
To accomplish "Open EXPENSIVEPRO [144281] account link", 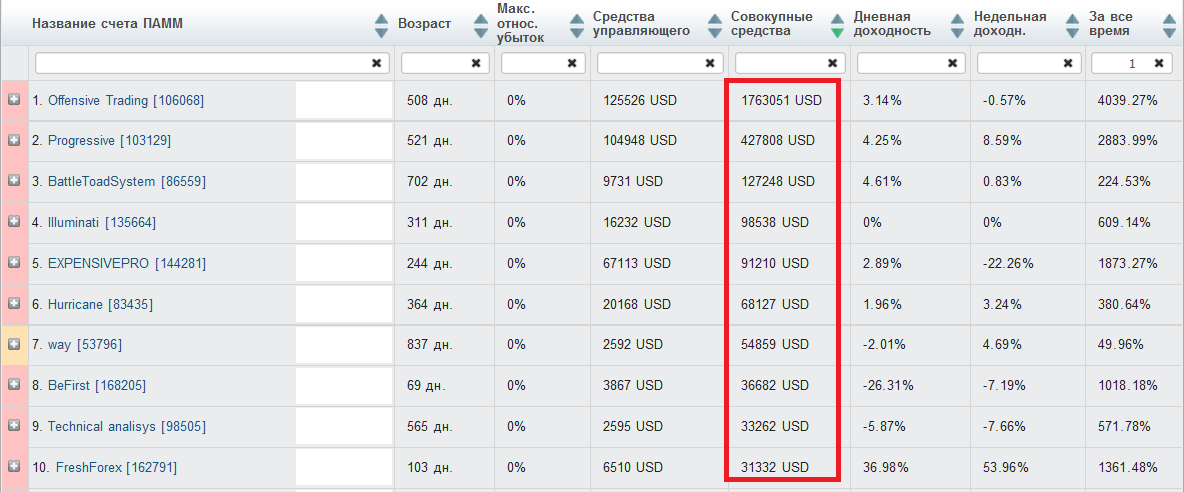I will [x=127, y=263].
